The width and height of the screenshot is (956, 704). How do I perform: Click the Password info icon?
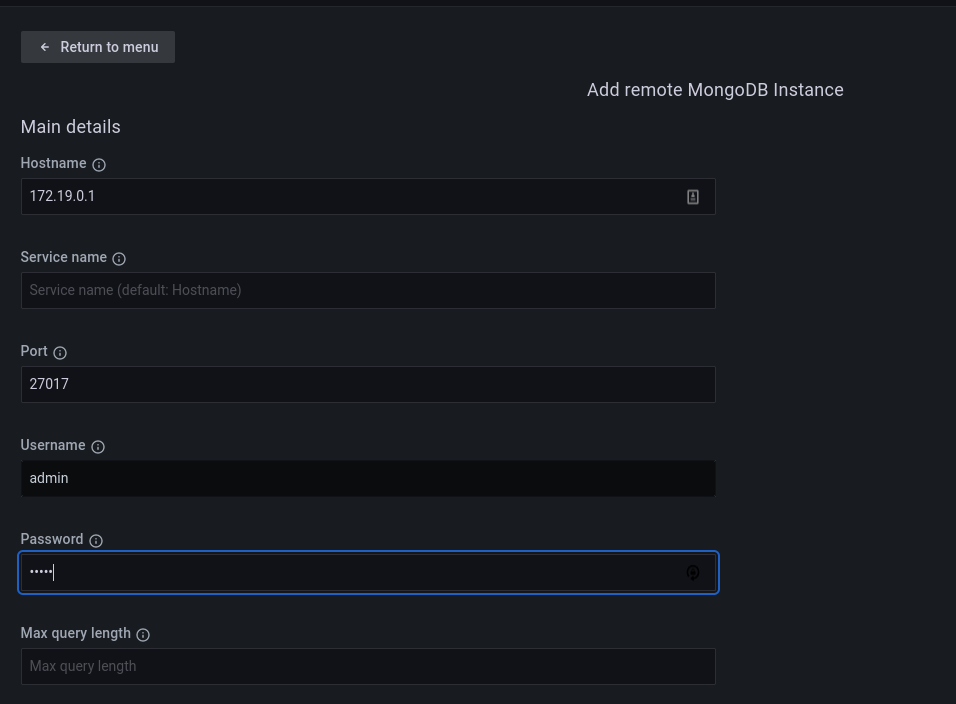pos(95,540)
